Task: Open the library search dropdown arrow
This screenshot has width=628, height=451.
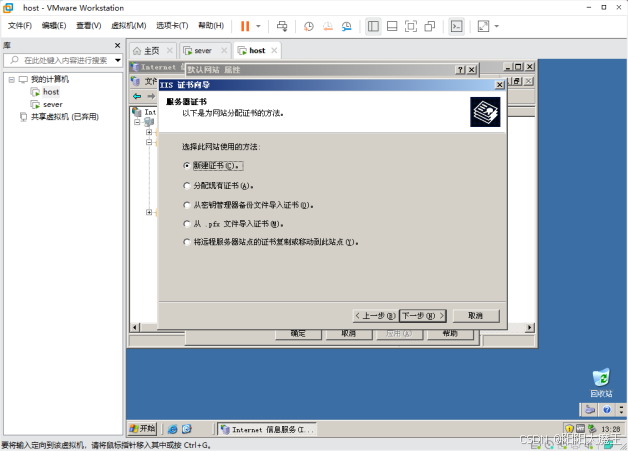Action: 118,60
